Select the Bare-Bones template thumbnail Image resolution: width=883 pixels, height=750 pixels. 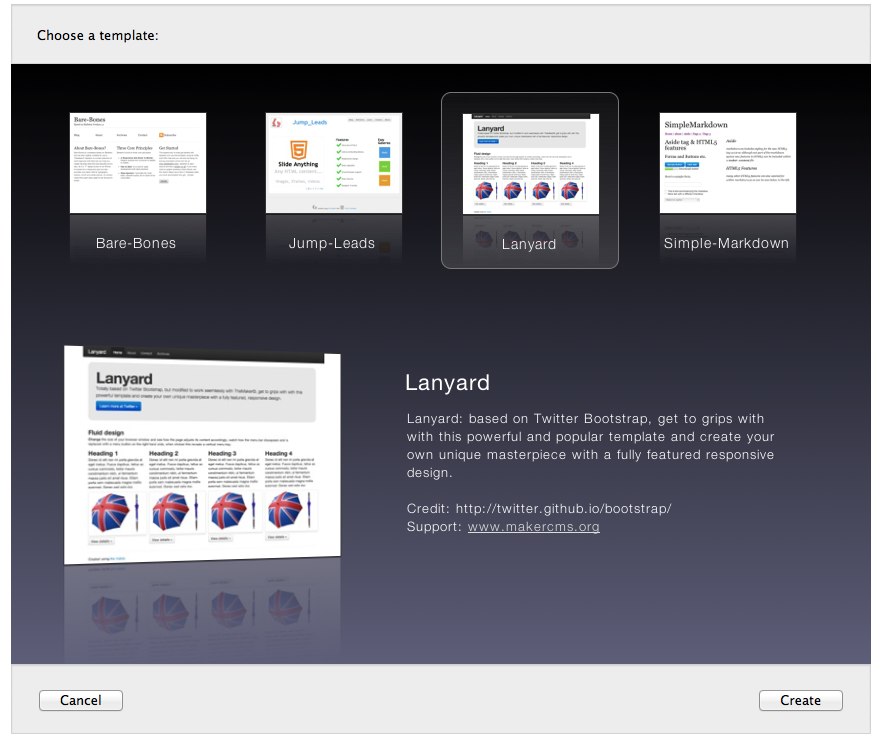(x=137, y=163)
